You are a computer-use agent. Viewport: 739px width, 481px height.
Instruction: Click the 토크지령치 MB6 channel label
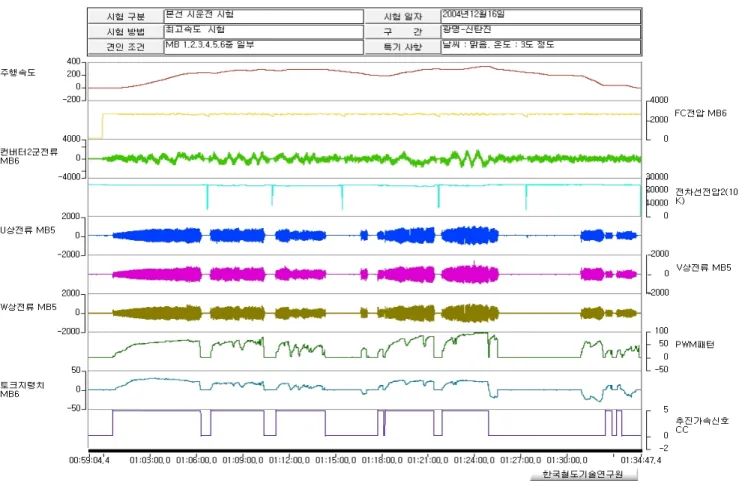tap(22, 389)
